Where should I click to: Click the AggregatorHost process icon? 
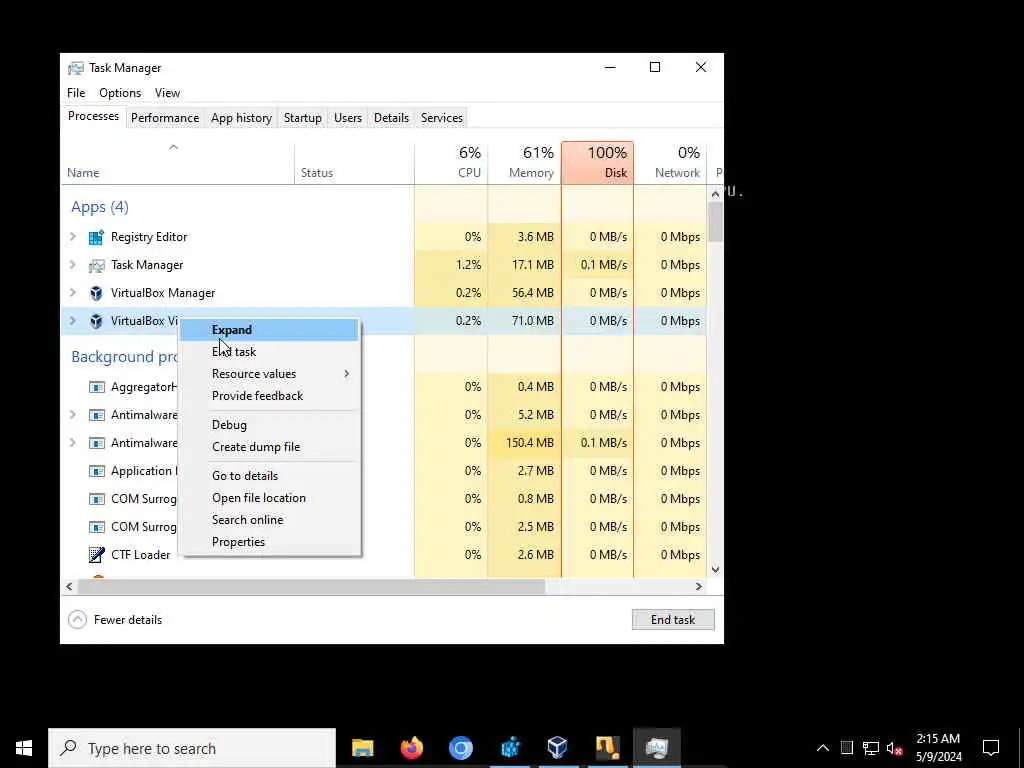[96, 387]
